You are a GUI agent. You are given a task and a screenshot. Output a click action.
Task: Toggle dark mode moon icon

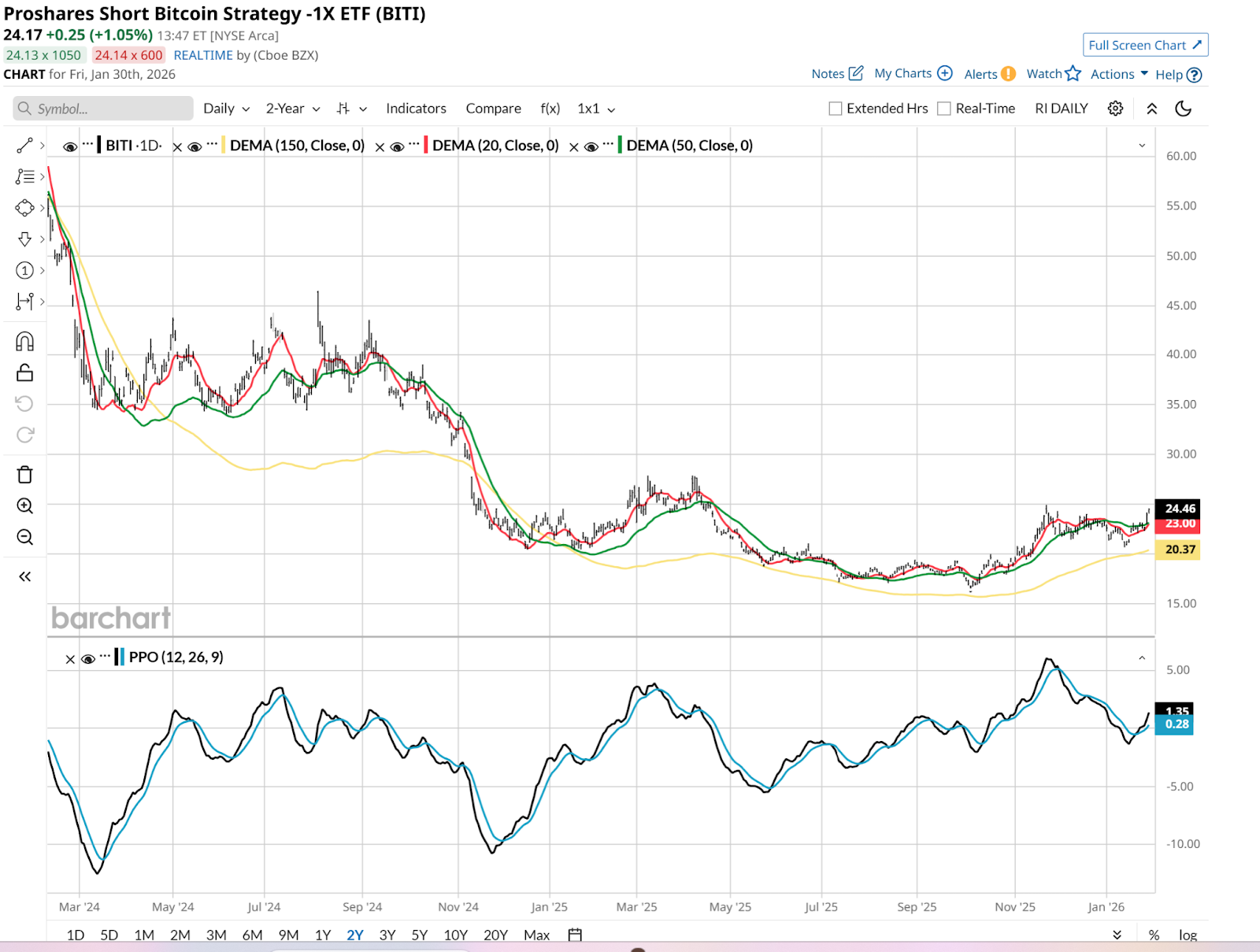pos(1183,109)
